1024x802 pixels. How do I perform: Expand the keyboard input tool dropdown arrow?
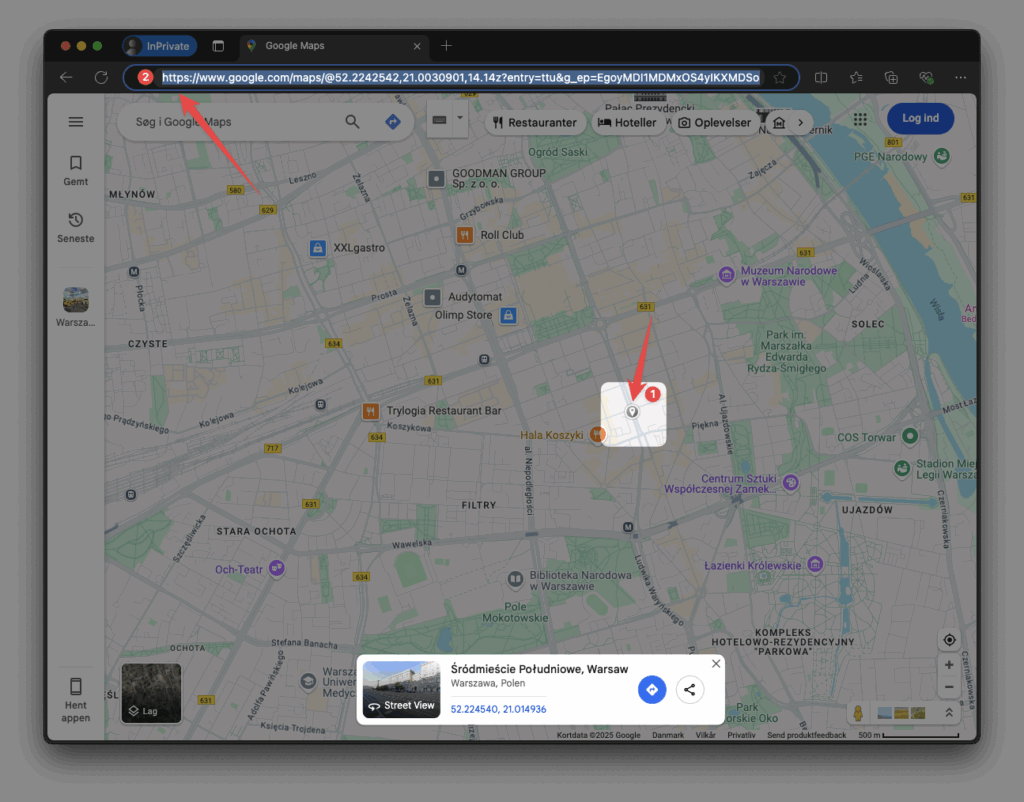[x=460, y=118]
